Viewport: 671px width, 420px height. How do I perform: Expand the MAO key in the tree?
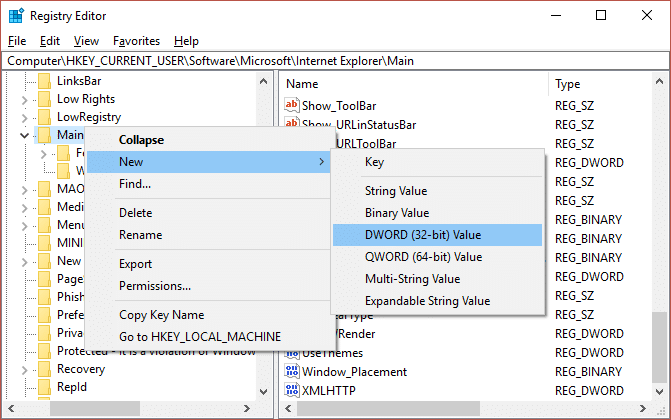coord(24,190)
